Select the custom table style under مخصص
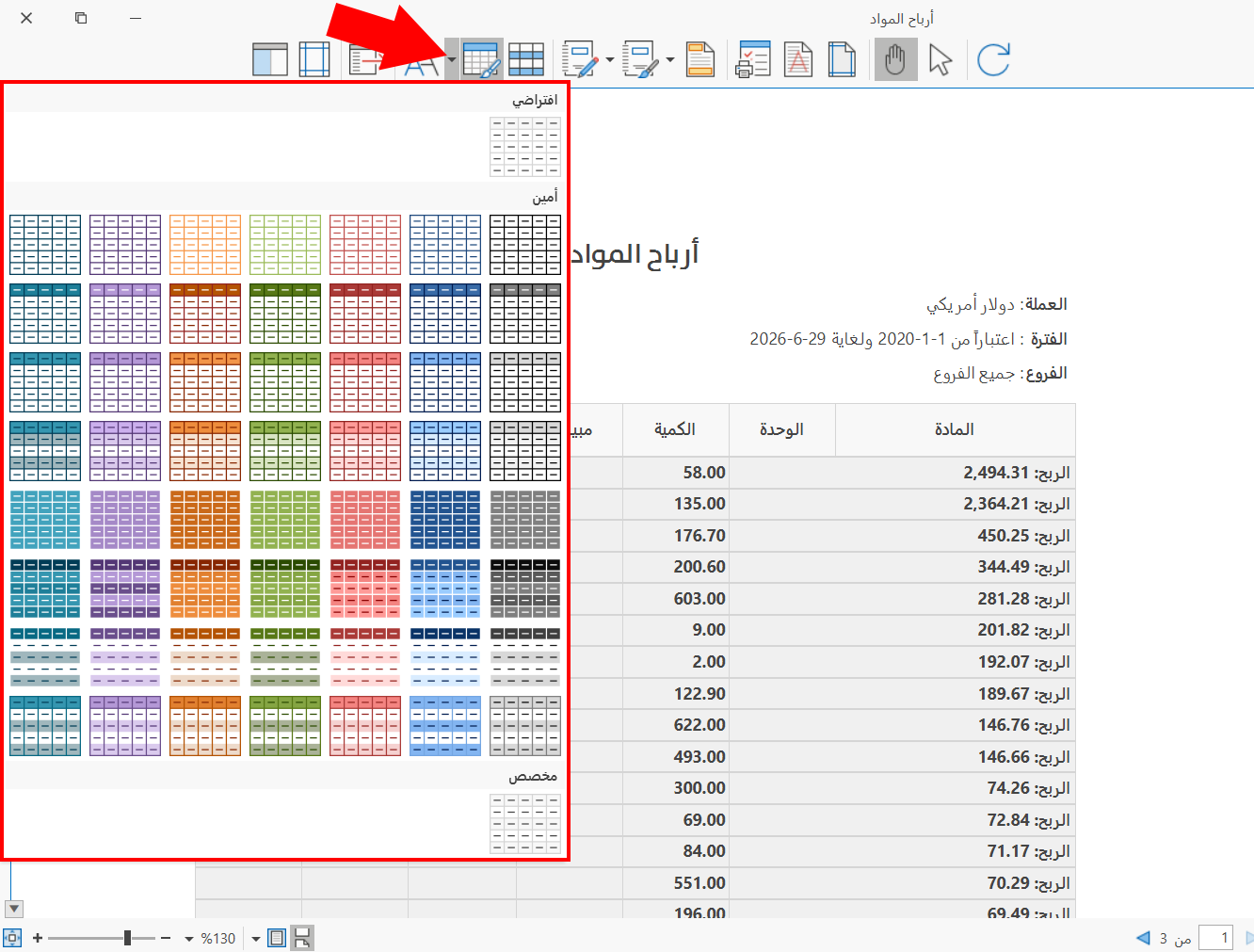1254x952 pixels. (525, 824)
